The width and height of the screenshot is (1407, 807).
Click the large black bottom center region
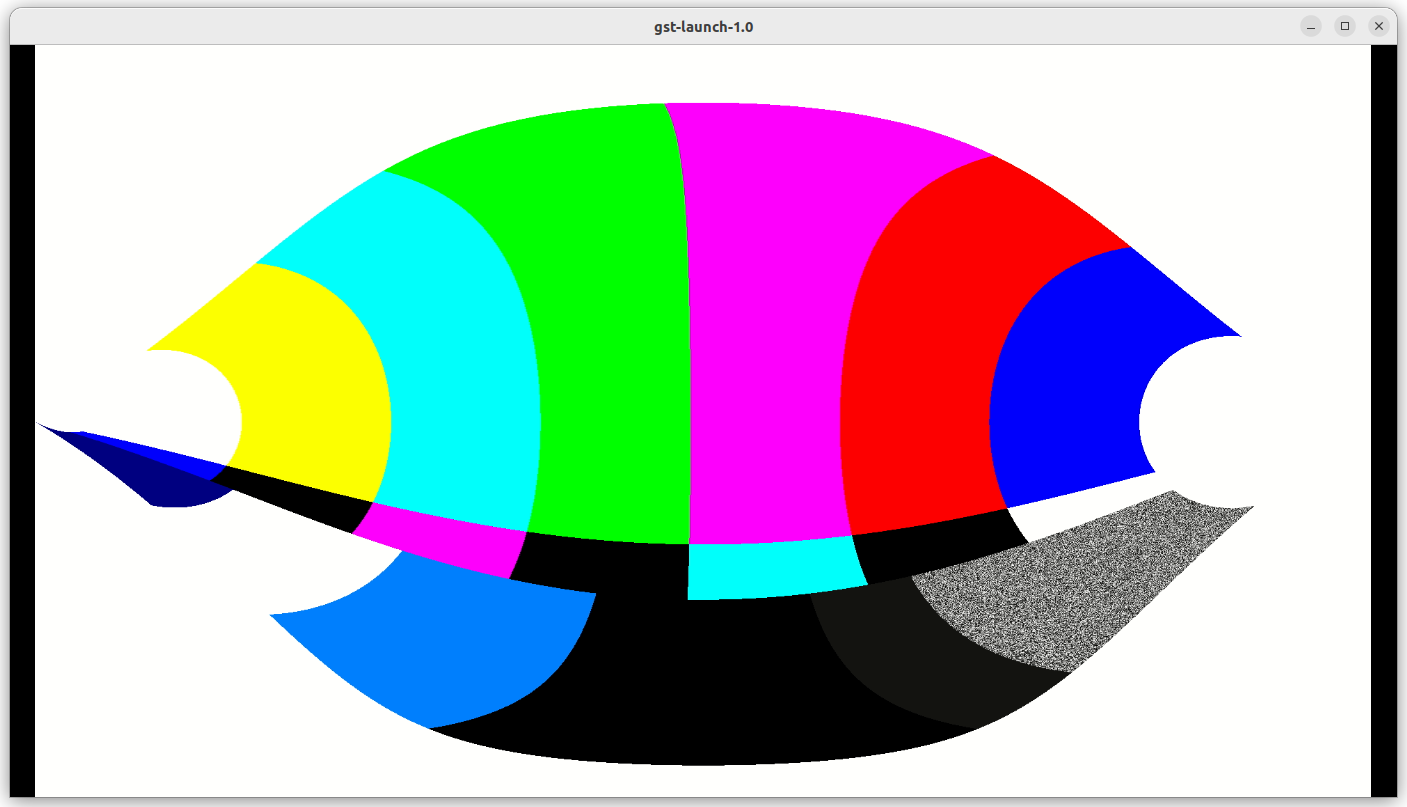[700, 680]
